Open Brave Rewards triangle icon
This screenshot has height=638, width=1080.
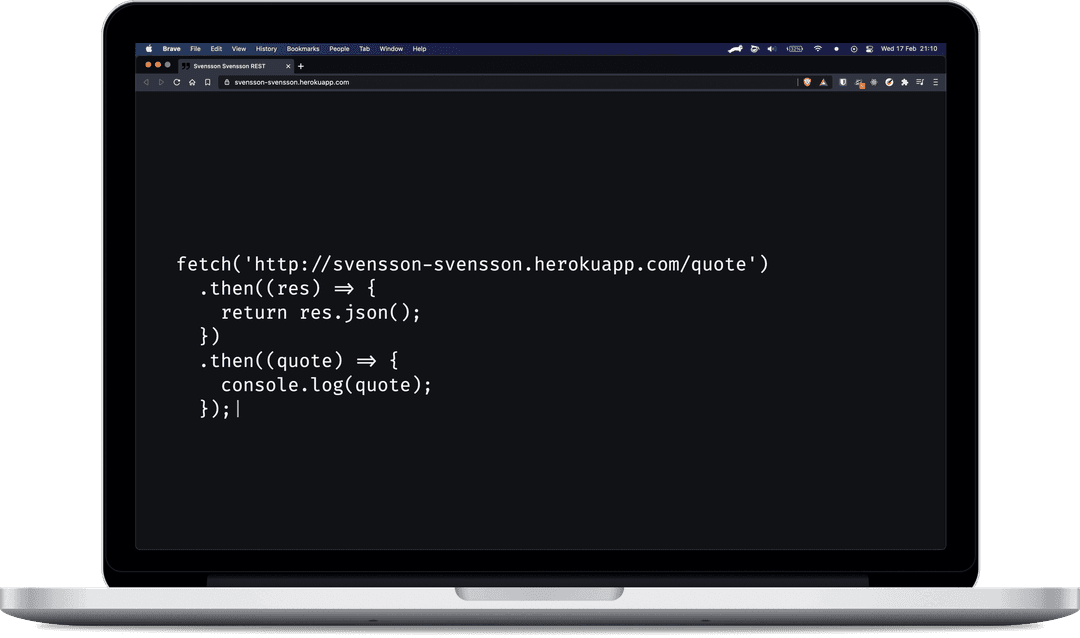pos(823,82)
